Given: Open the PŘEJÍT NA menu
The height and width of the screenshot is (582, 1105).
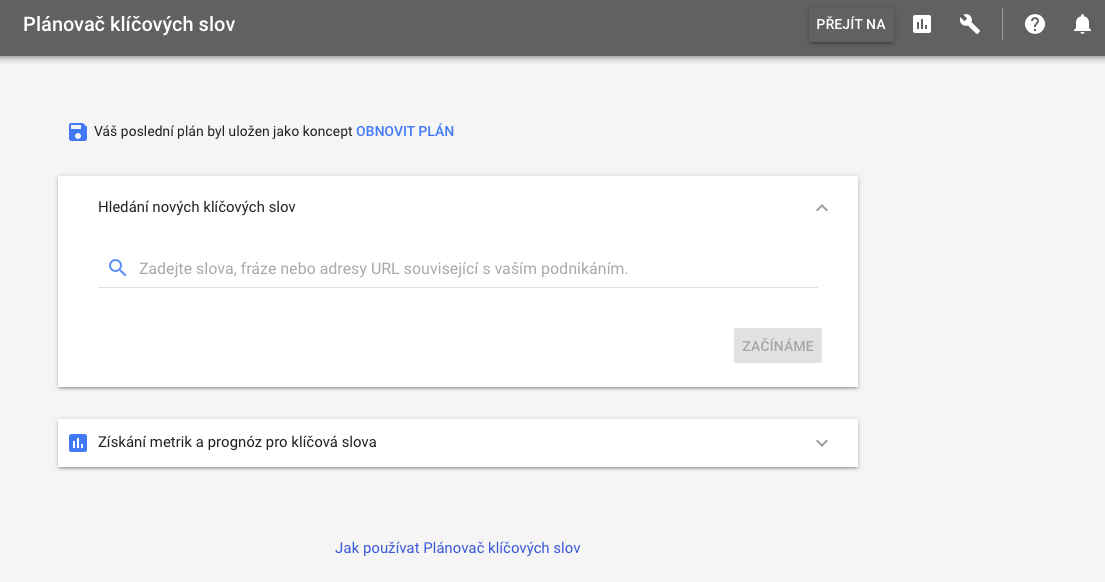Looking at the screenshot, I should click(851, 25).
